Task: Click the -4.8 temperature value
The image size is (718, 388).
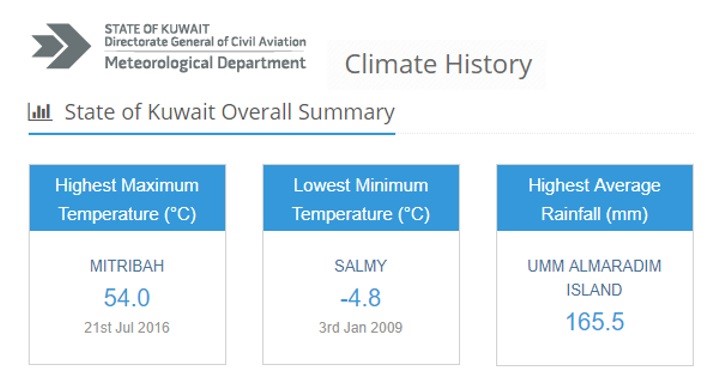Action: pyautogui.click(x=360, y=298)
